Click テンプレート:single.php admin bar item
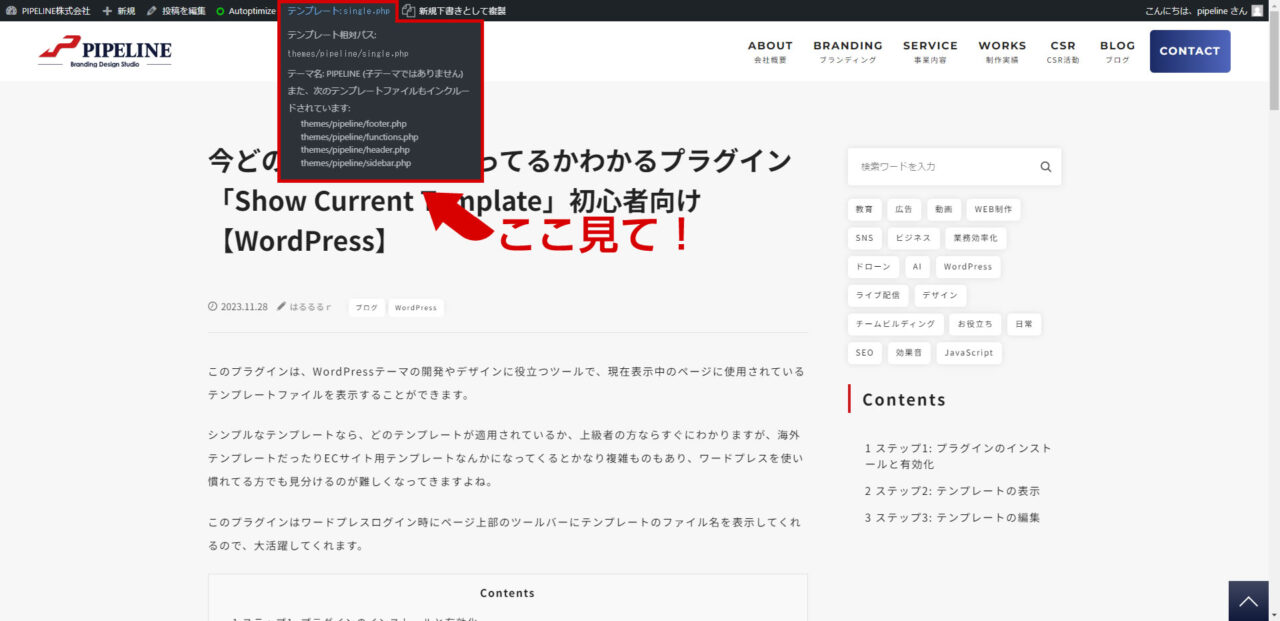The height and width of the screenshot is (621, 1280). tap(338, 10)
